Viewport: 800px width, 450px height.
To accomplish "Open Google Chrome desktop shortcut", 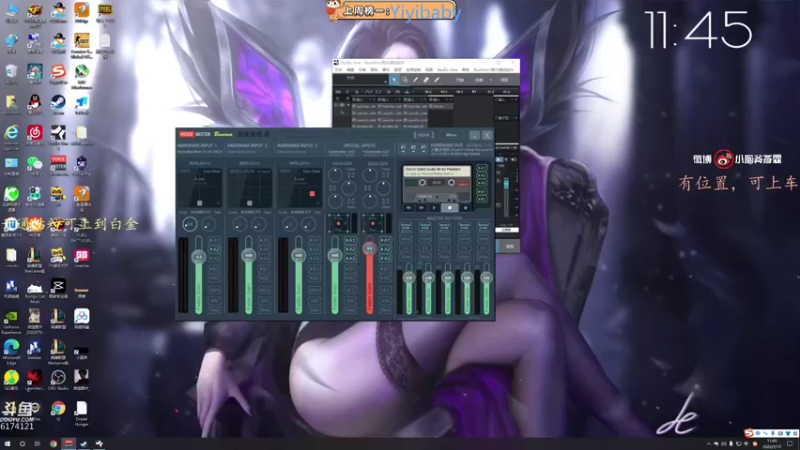I will pyautogui.click(x=58, y=410).
